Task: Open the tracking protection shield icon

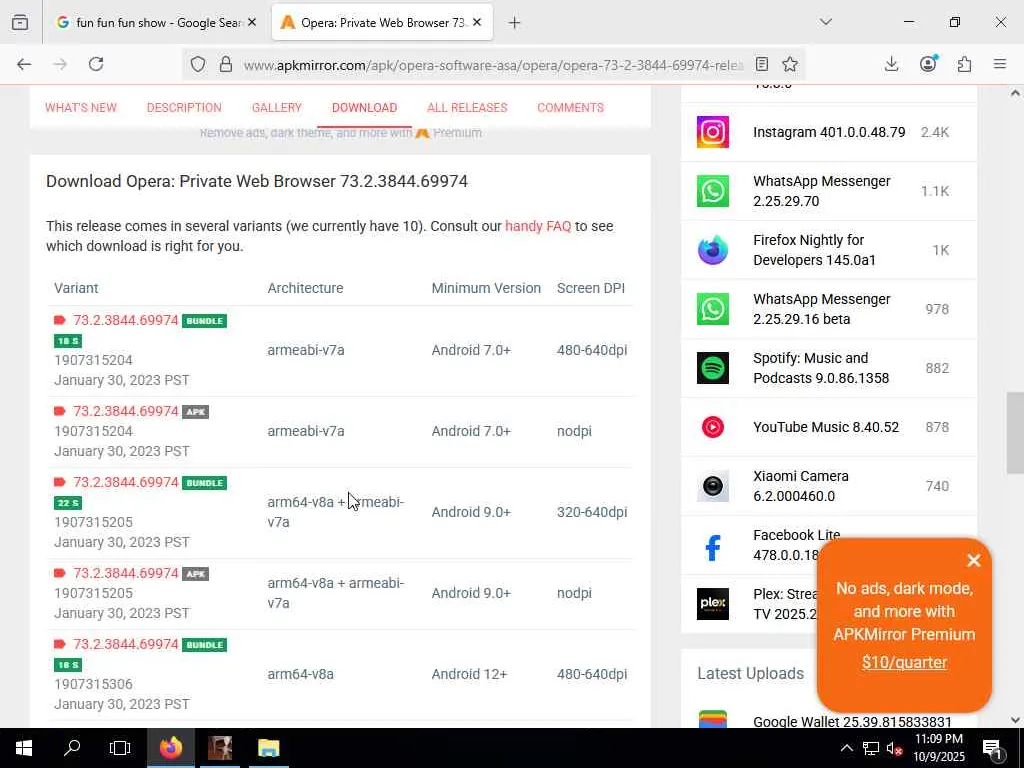Action: [198, 64]
